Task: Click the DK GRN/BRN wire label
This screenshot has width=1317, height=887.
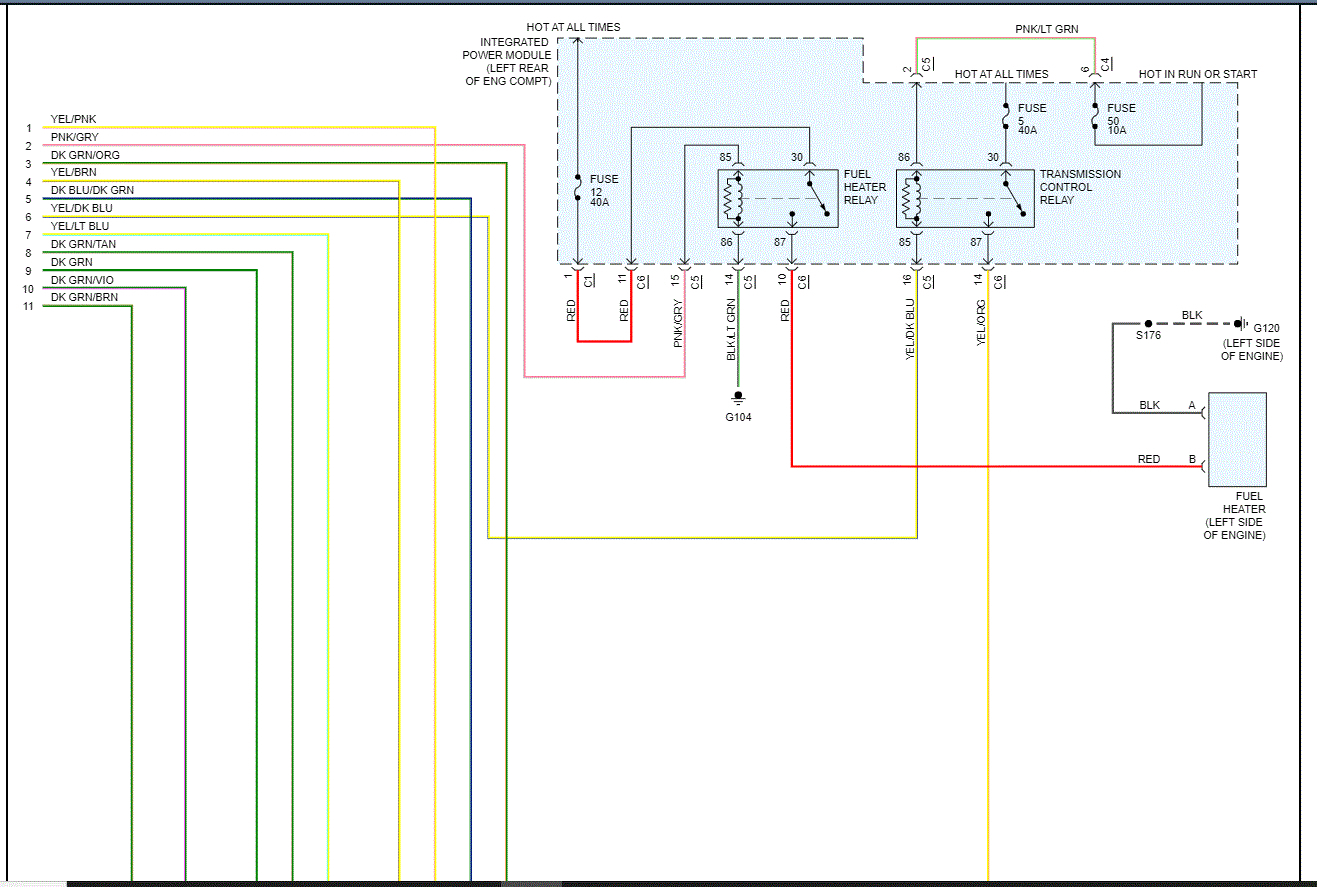Action: (x=84, y=297)
